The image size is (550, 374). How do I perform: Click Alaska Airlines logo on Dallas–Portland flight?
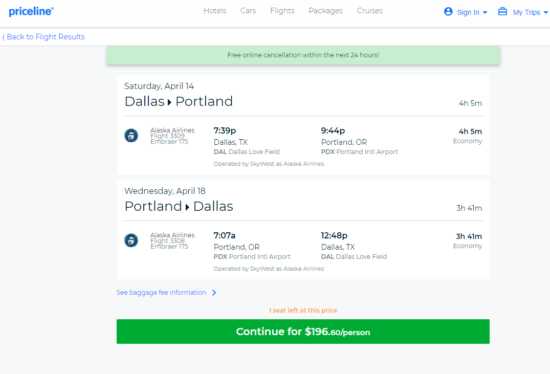(x=131, y=135)
